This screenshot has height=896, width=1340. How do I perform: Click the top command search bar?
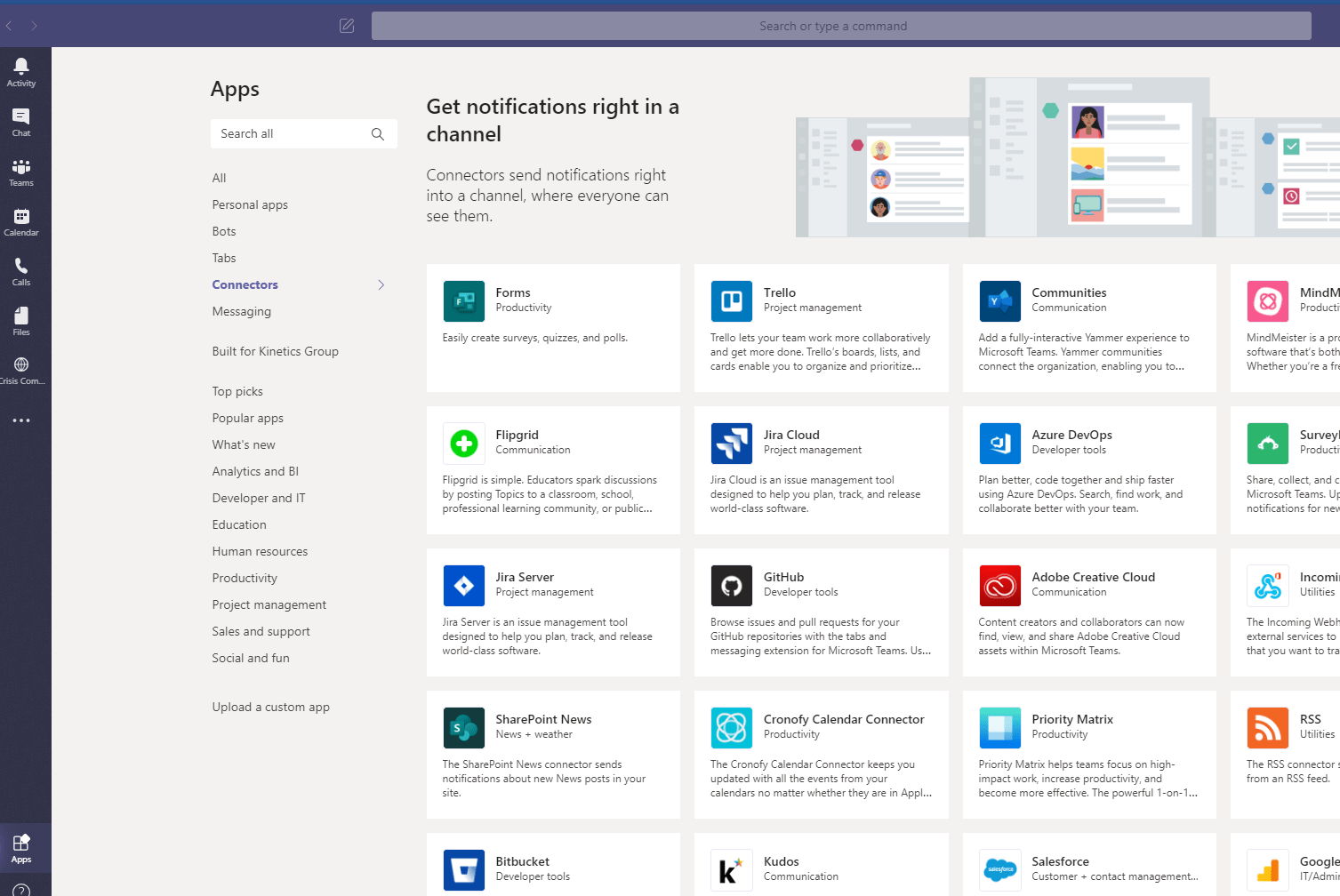[x=840, y=26]
